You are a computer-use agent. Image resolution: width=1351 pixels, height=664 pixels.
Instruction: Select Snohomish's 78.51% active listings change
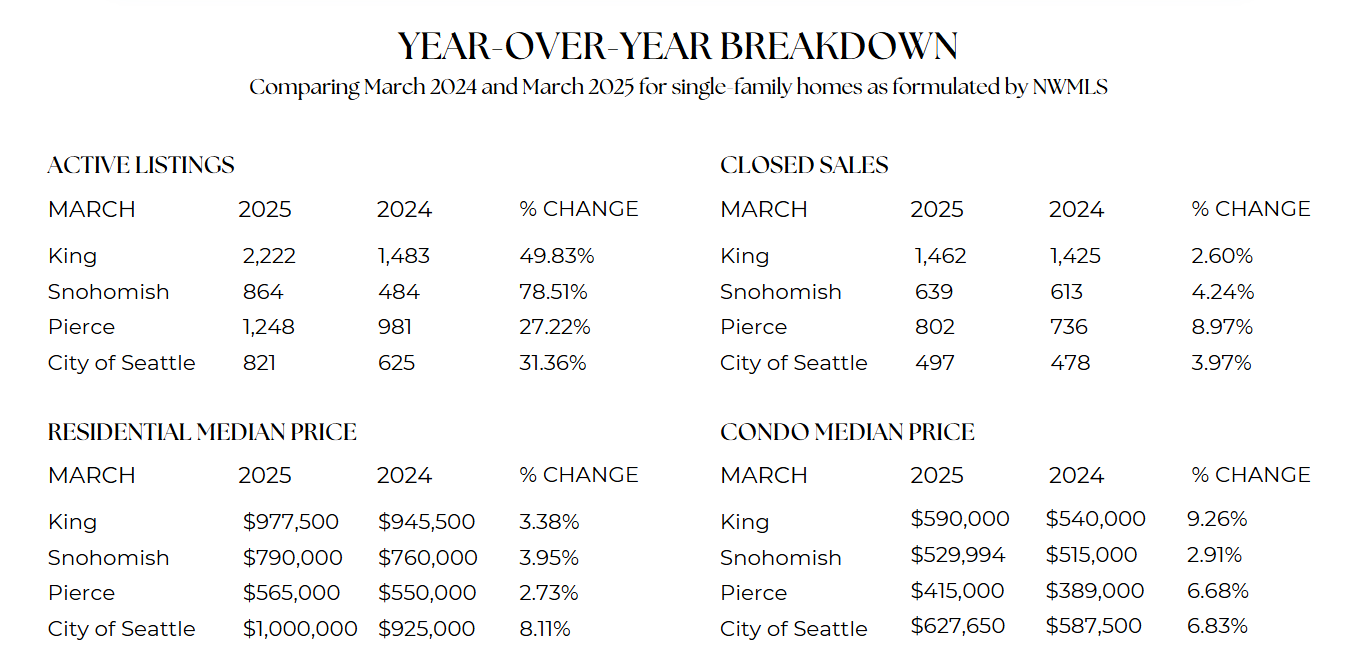[x=553, y=292]
